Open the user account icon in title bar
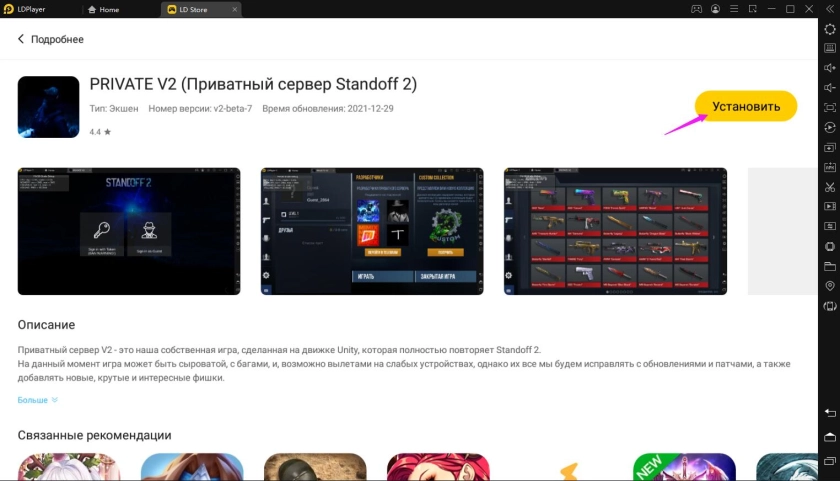The width and height of the screenshot is (840, 481). tap(715, 9)
